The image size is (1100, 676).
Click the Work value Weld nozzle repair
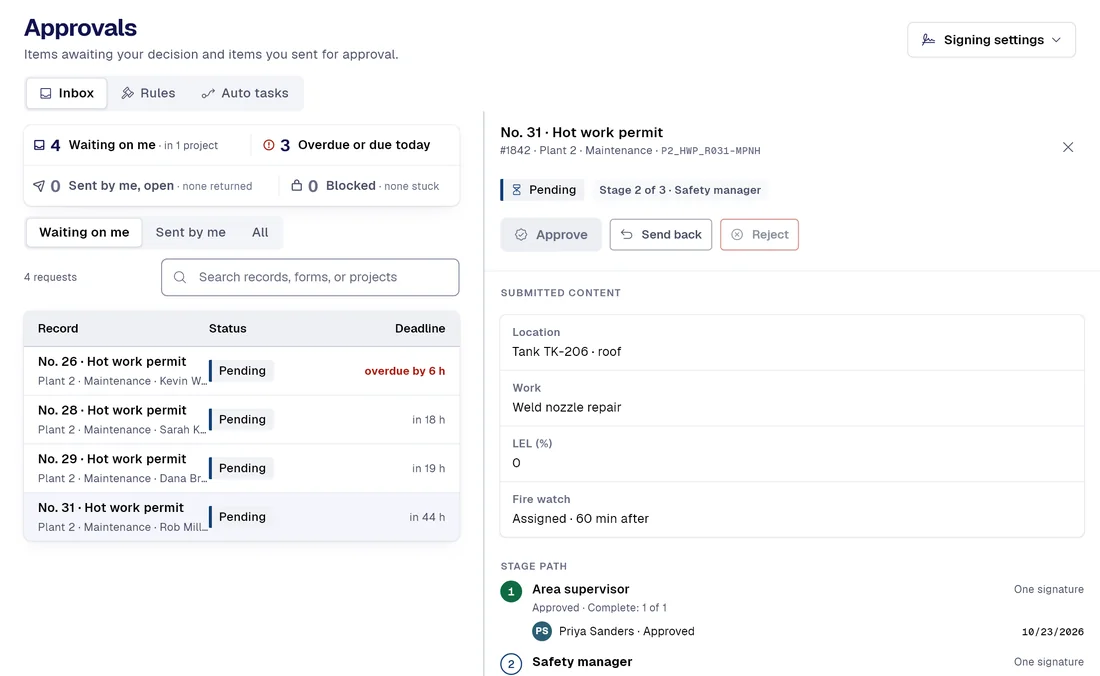click(566, 407)
